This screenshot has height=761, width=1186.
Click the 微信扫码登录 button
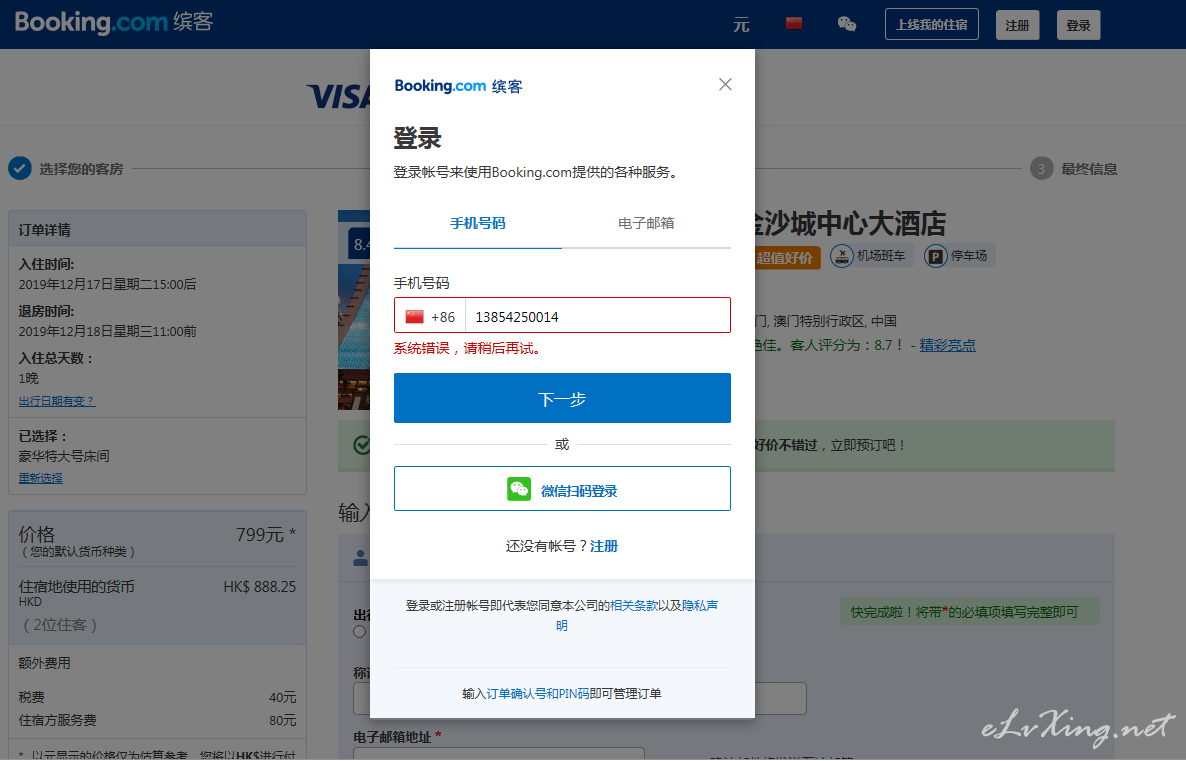tap(562, 489)
